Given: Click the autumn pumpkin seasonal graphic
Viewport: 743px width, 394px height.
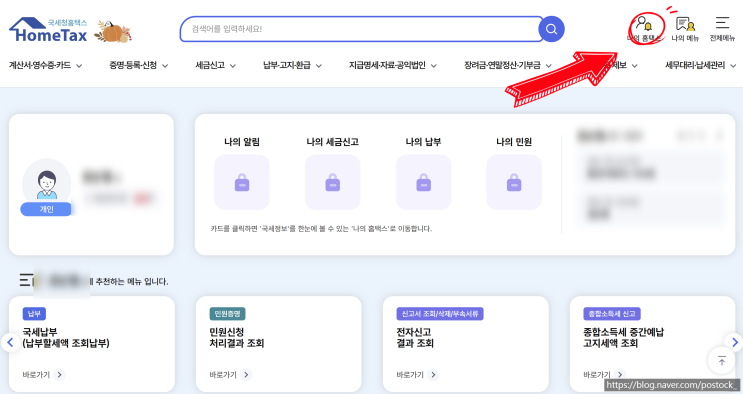Looking at the screenshot, I should [113, 31].
